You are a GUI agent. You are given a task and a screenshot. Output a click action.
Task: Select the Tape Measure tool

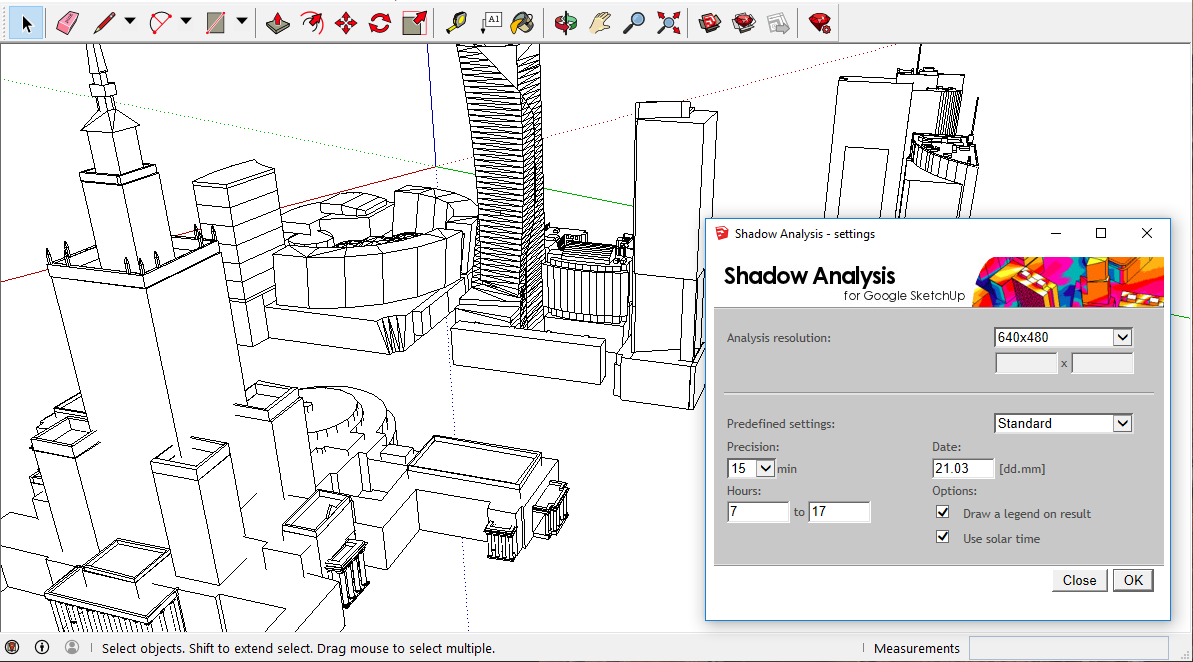pos(455,21)
